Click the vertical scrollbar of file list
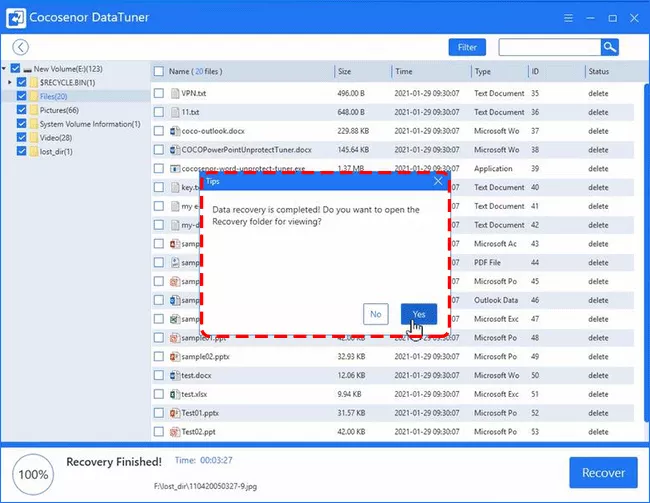The image size is (650, 503). pos(647,253)
